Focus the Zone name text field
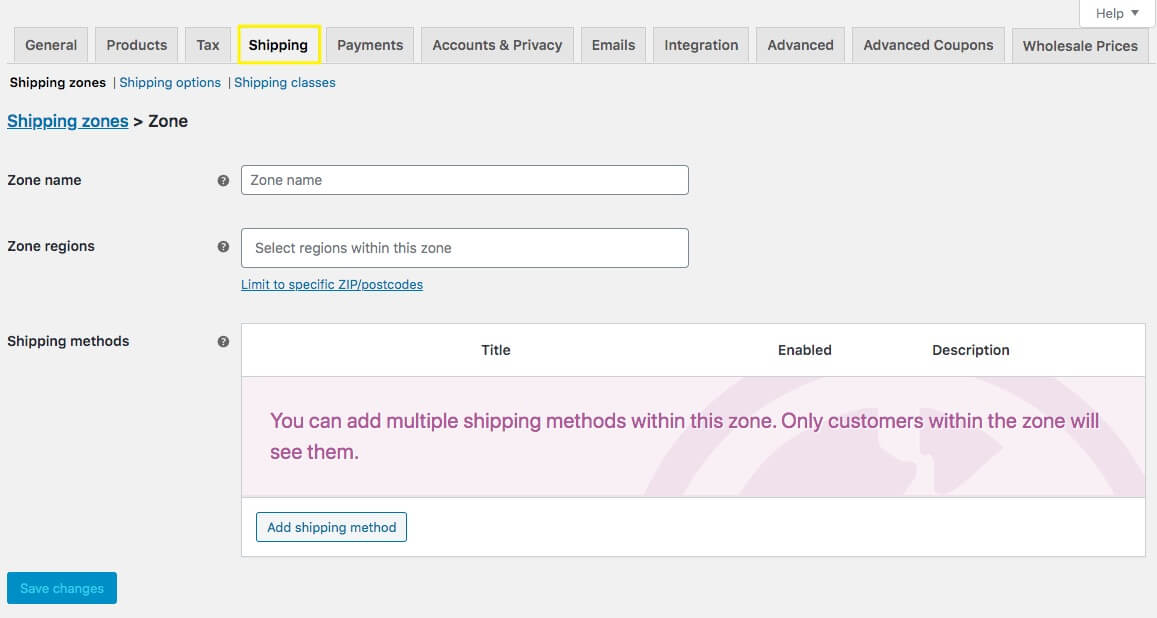Screen dimensions: 1157x618 coord(464,180)
